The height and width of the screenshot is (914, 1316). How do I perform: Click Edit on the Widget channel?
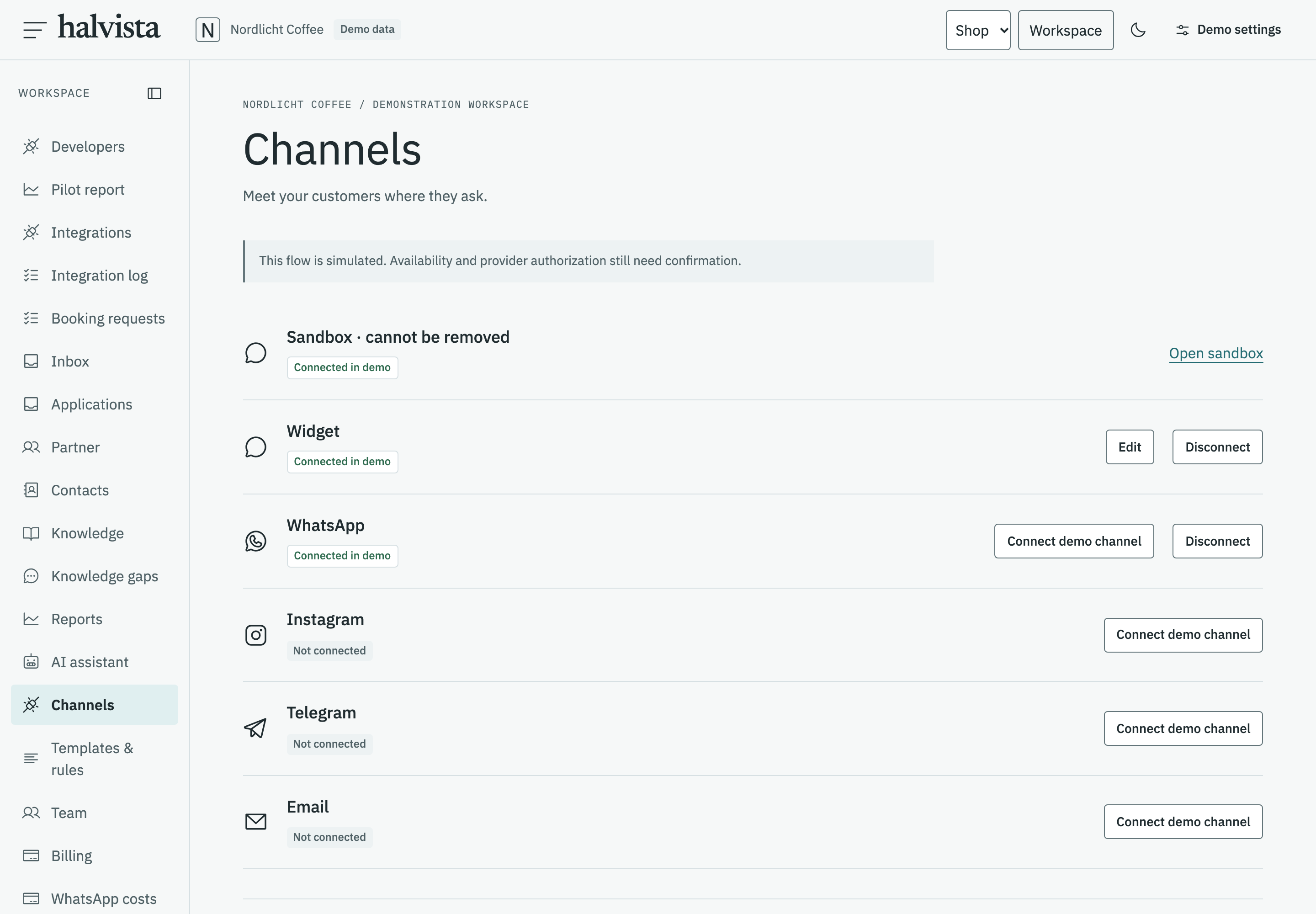(1130, 447)
